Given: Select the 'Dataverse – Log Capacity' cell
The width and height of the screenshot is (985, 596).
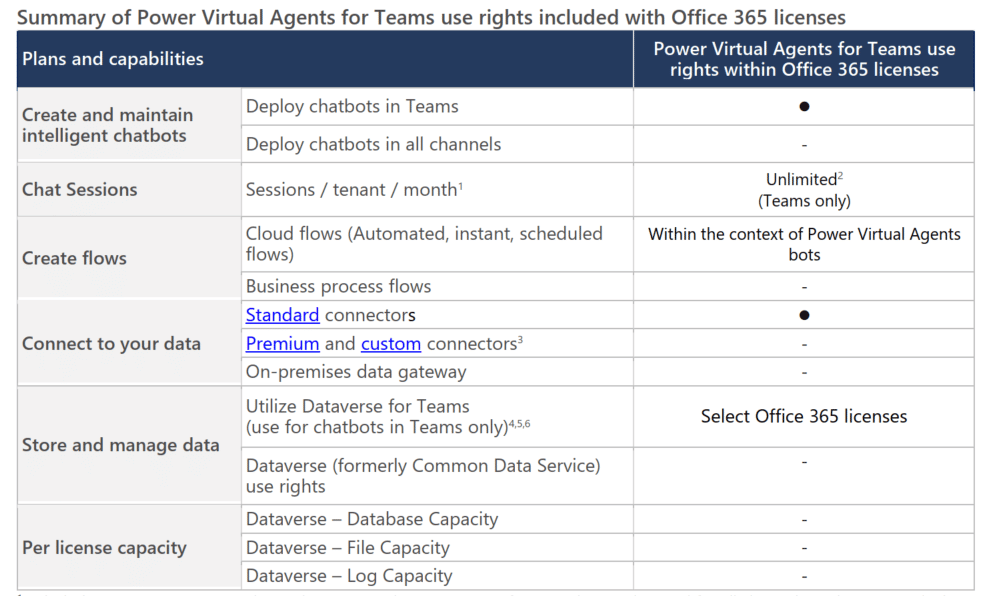Looking at the screenshot, I should [437, 576].
